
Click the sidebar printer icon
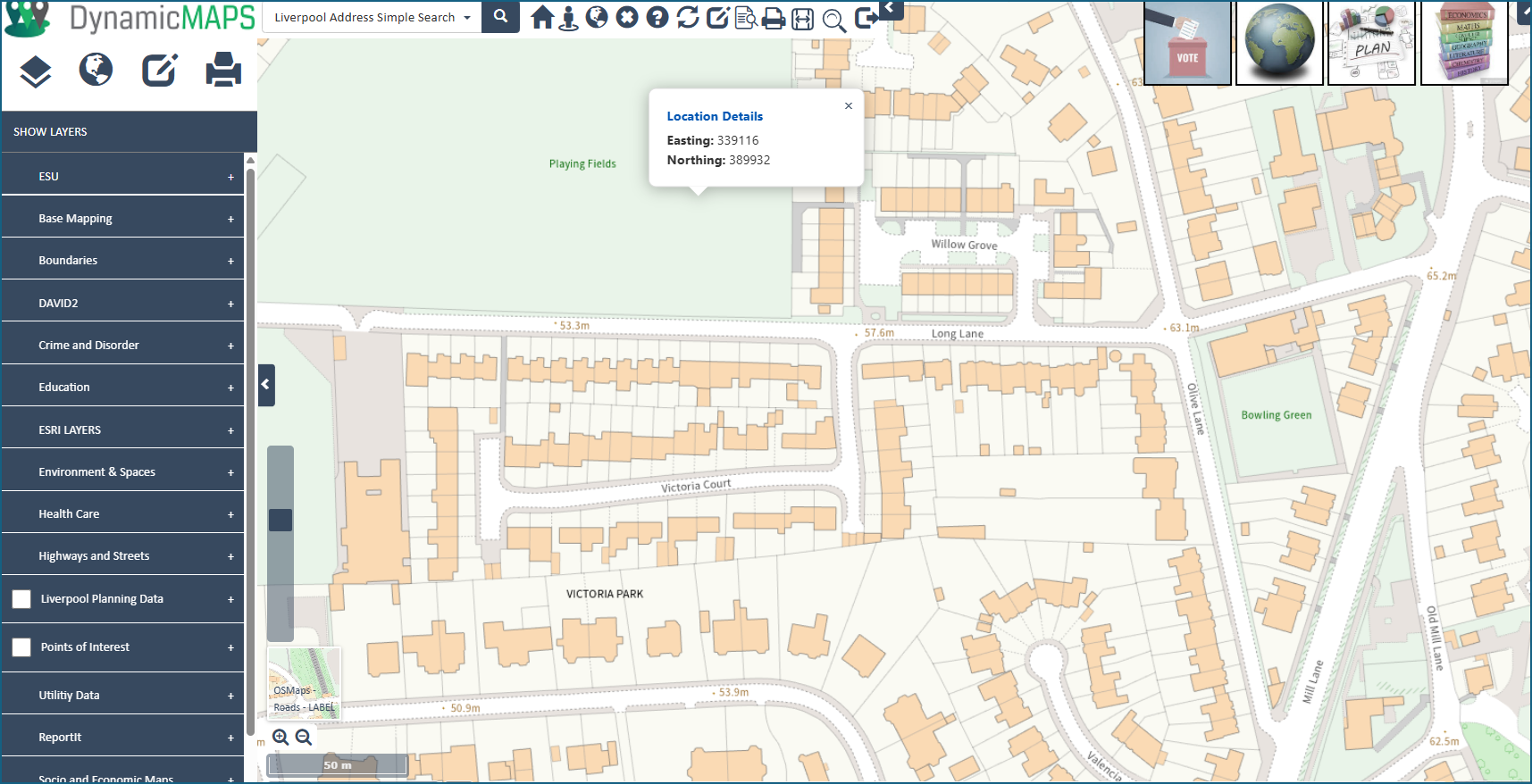[x=223, y=70]
